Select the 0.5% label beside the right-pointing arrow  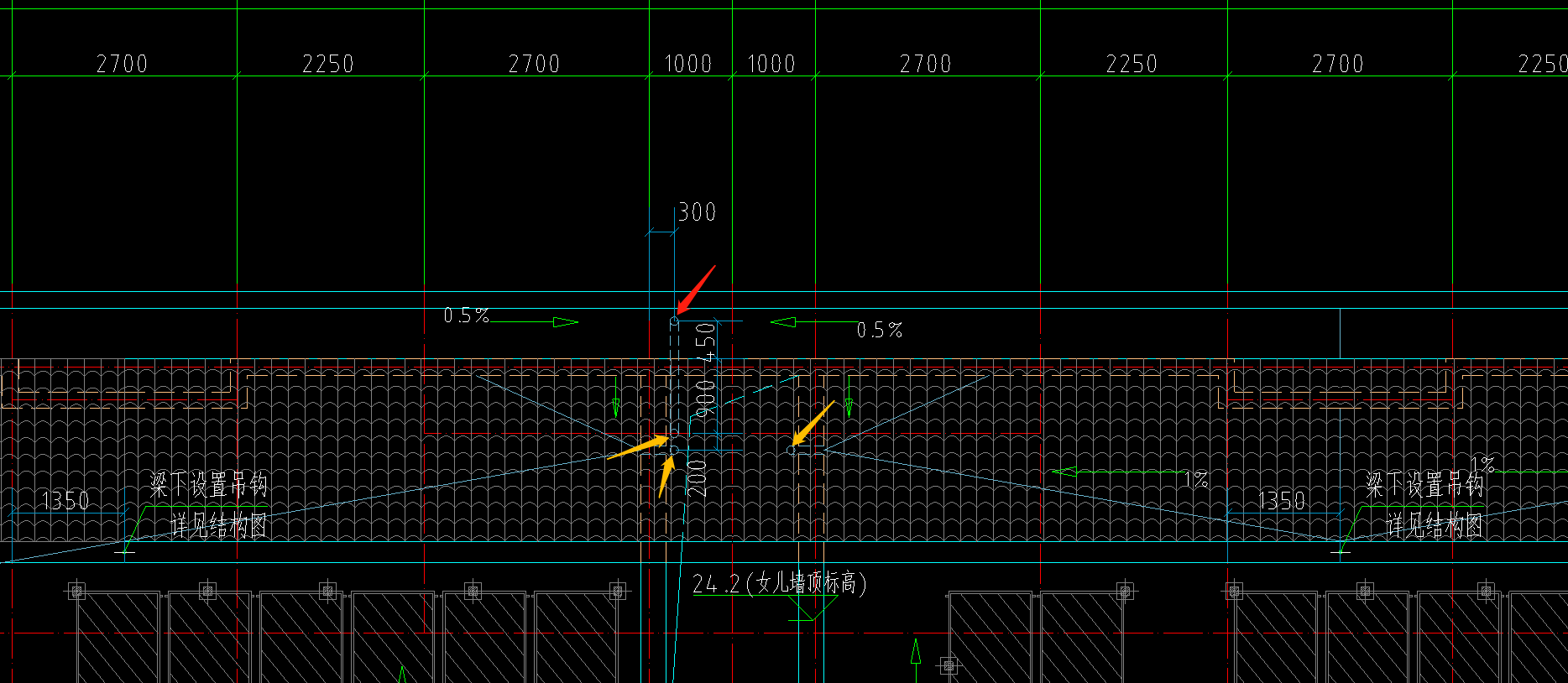pyautogui.click(x=466, y=315)
